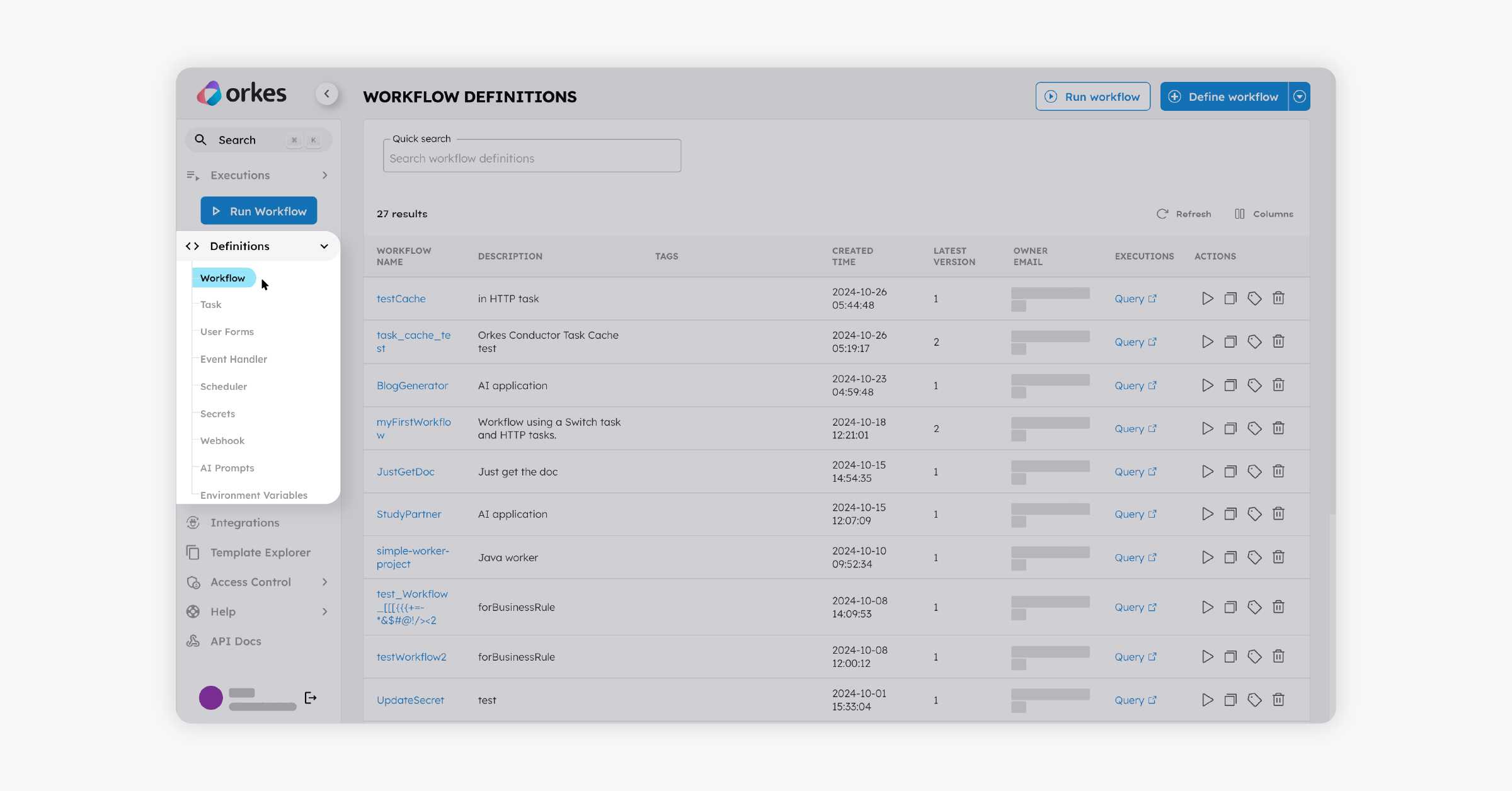Open the testCache workflow link
The width and height of the screenshot is (1512, 791).
pyautogui.click(x=401, y=299)
